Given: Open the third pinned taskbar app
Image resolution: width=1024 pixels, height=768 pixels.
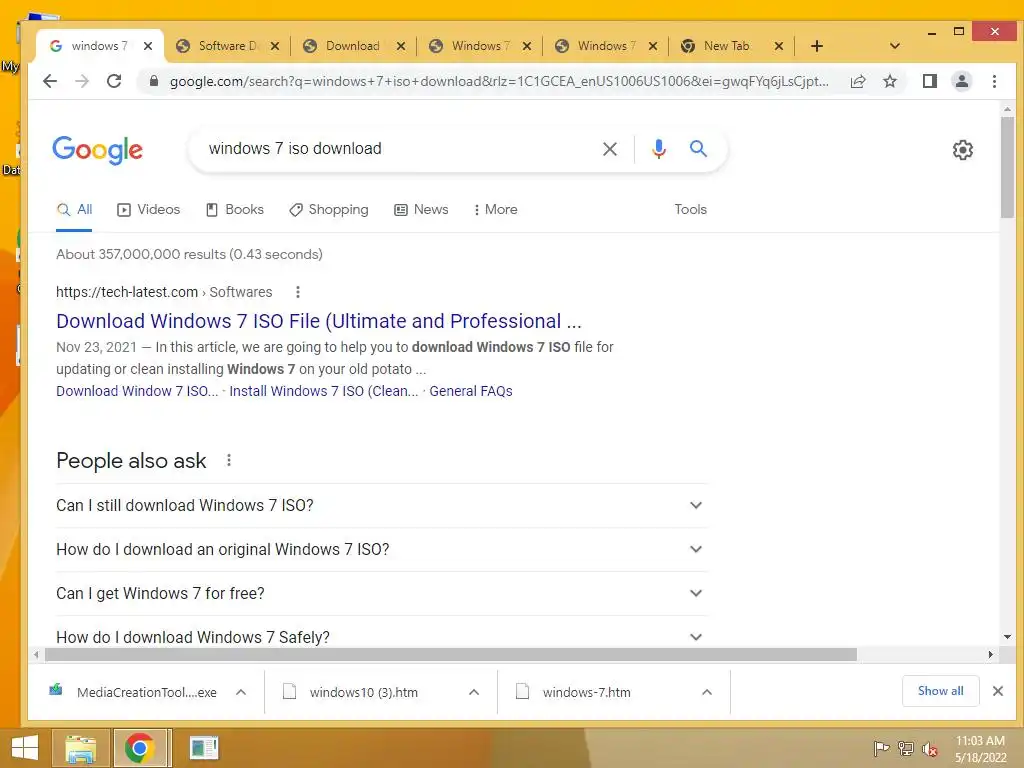Looking at the screenshot, I should pos(204,748).
